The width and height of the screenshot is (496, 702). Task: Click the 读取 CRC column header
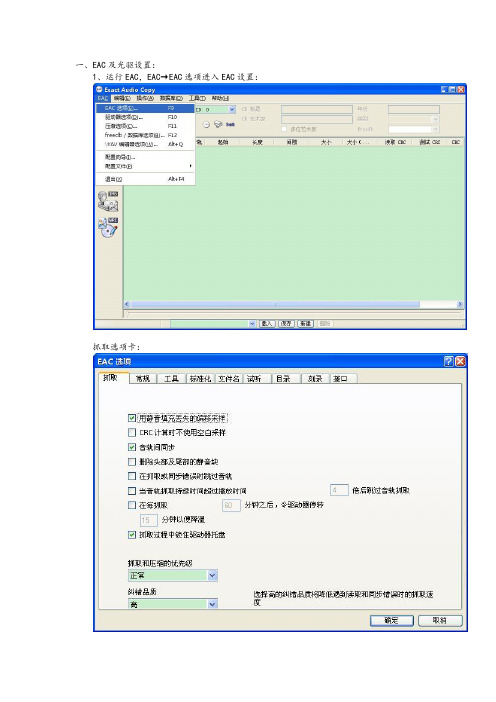(x=395, y=142)
